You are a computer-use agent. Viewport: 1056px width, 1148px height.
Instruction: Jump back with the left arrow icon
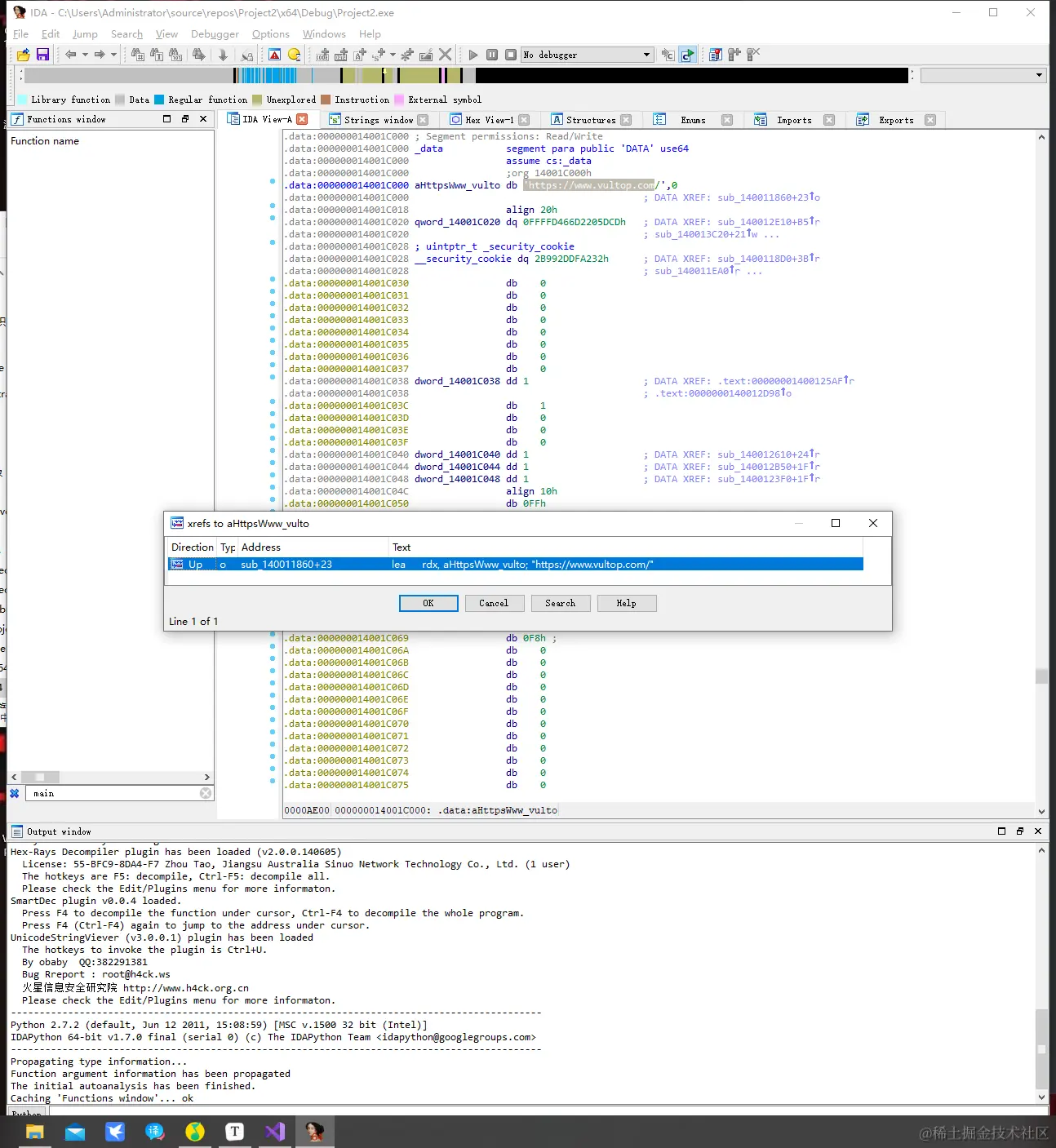tap(71, 55)
